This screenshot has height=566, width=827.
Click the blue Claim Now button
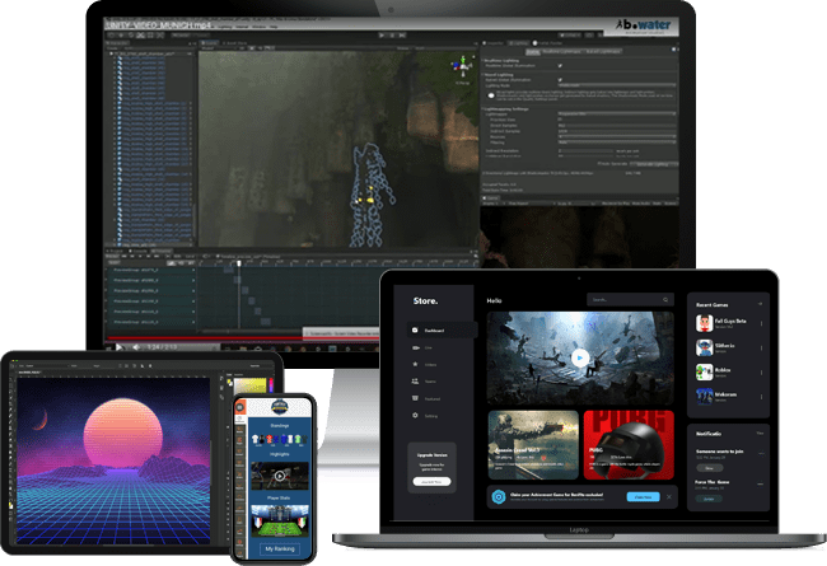pos(643,497)
